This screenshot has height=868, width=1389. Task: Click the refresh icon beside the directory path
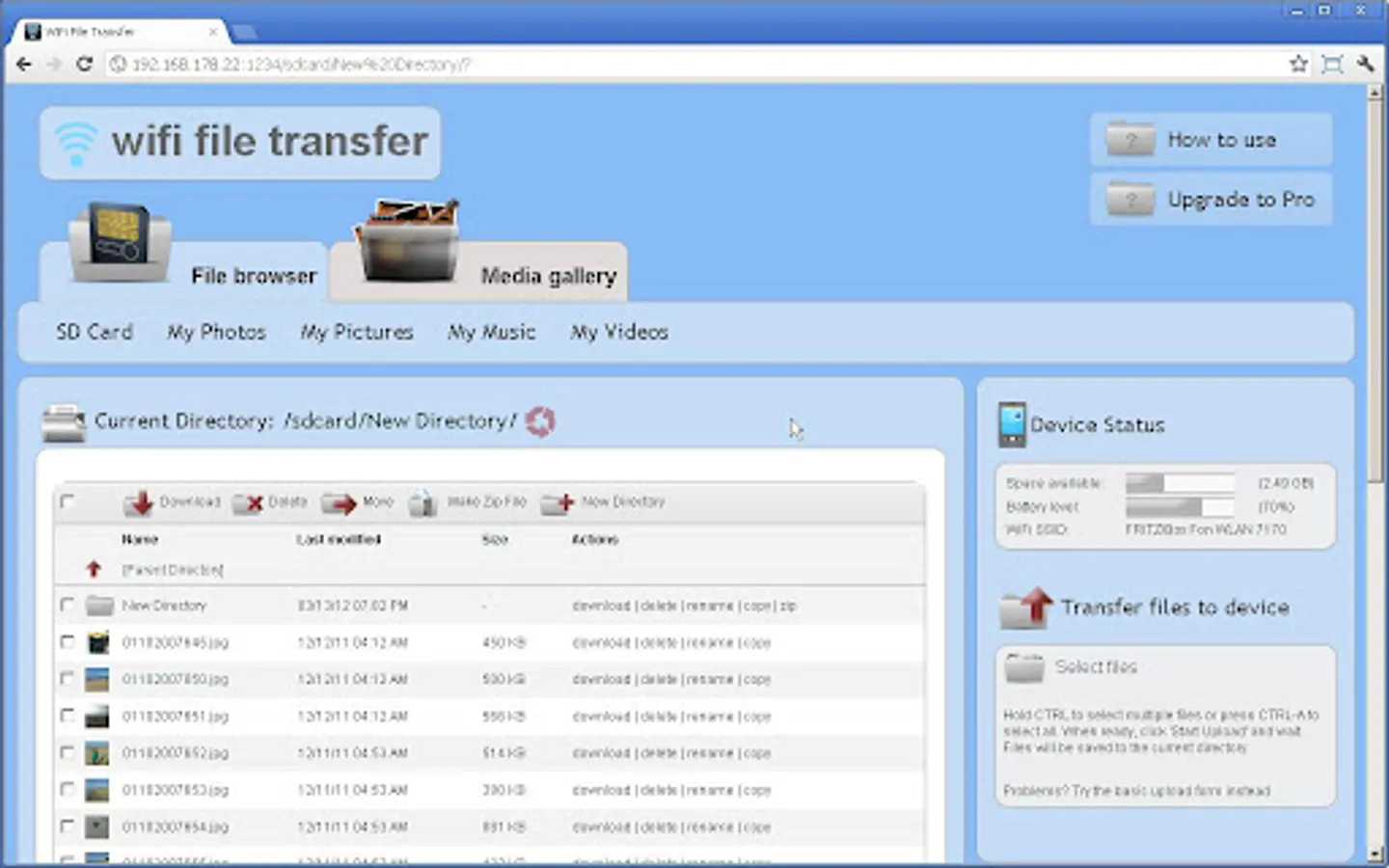540,421
